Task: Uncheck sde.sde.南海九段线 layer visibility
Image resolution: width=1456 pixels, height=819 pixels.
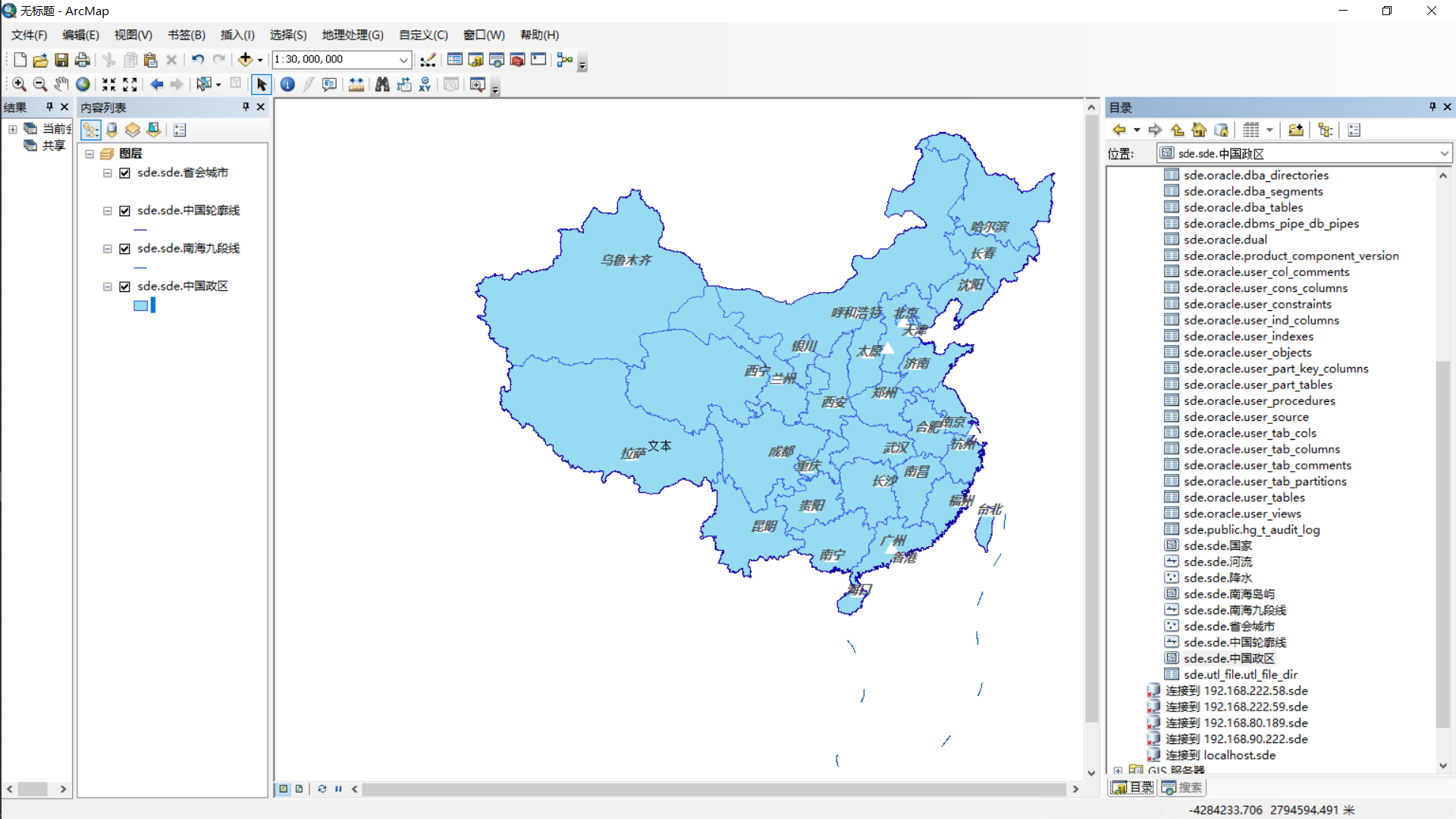Action: (x=125, y=249)
